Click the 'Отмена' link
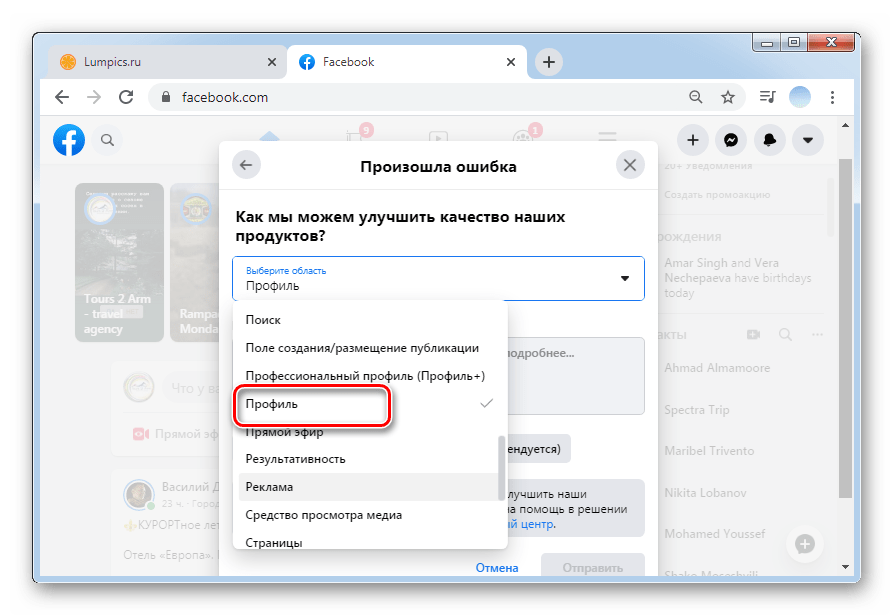Viewport: 894px width, 616px height. 497,568
